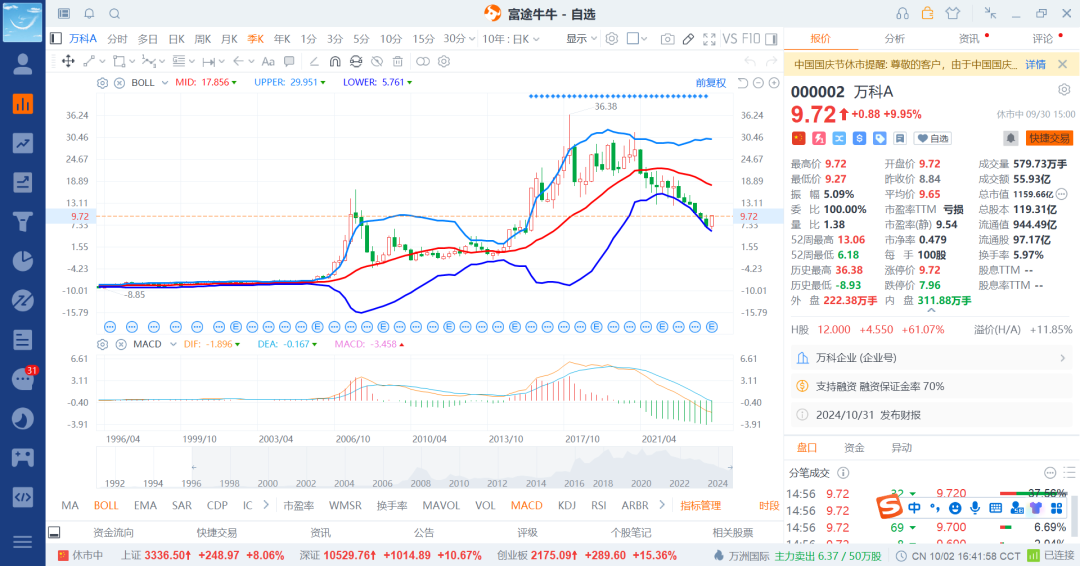Select the 分时 intraday tab
Screen dimensions: 1080x566
pos(117,39)
